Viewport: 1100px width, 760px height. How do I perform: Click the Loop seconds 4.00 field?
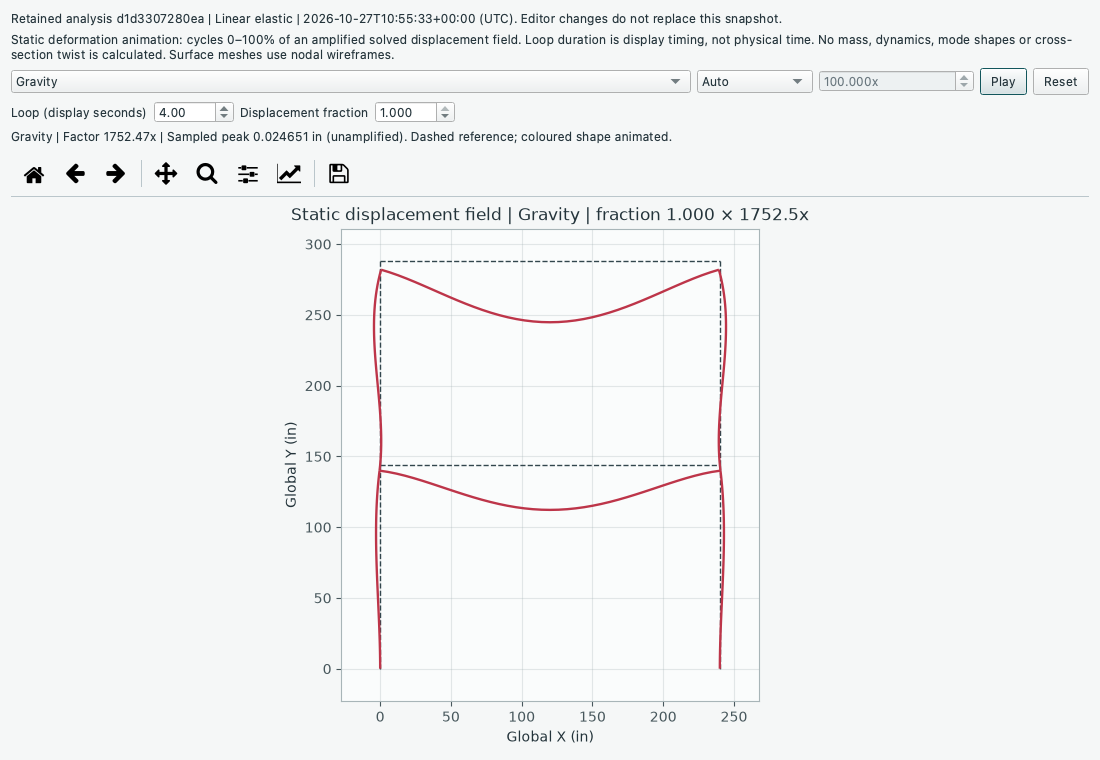[185, 112]
